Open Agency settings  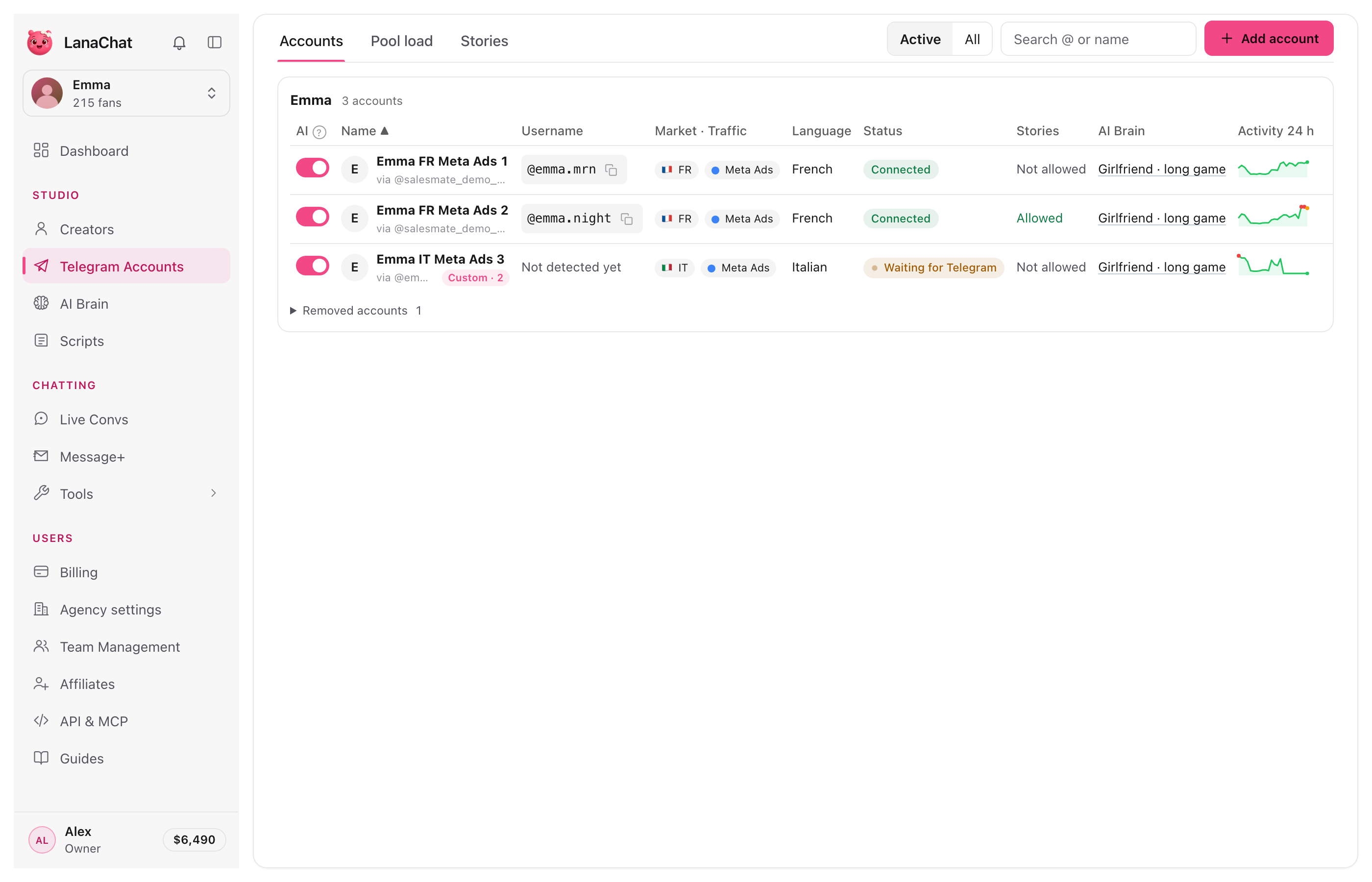click(126, 610)
